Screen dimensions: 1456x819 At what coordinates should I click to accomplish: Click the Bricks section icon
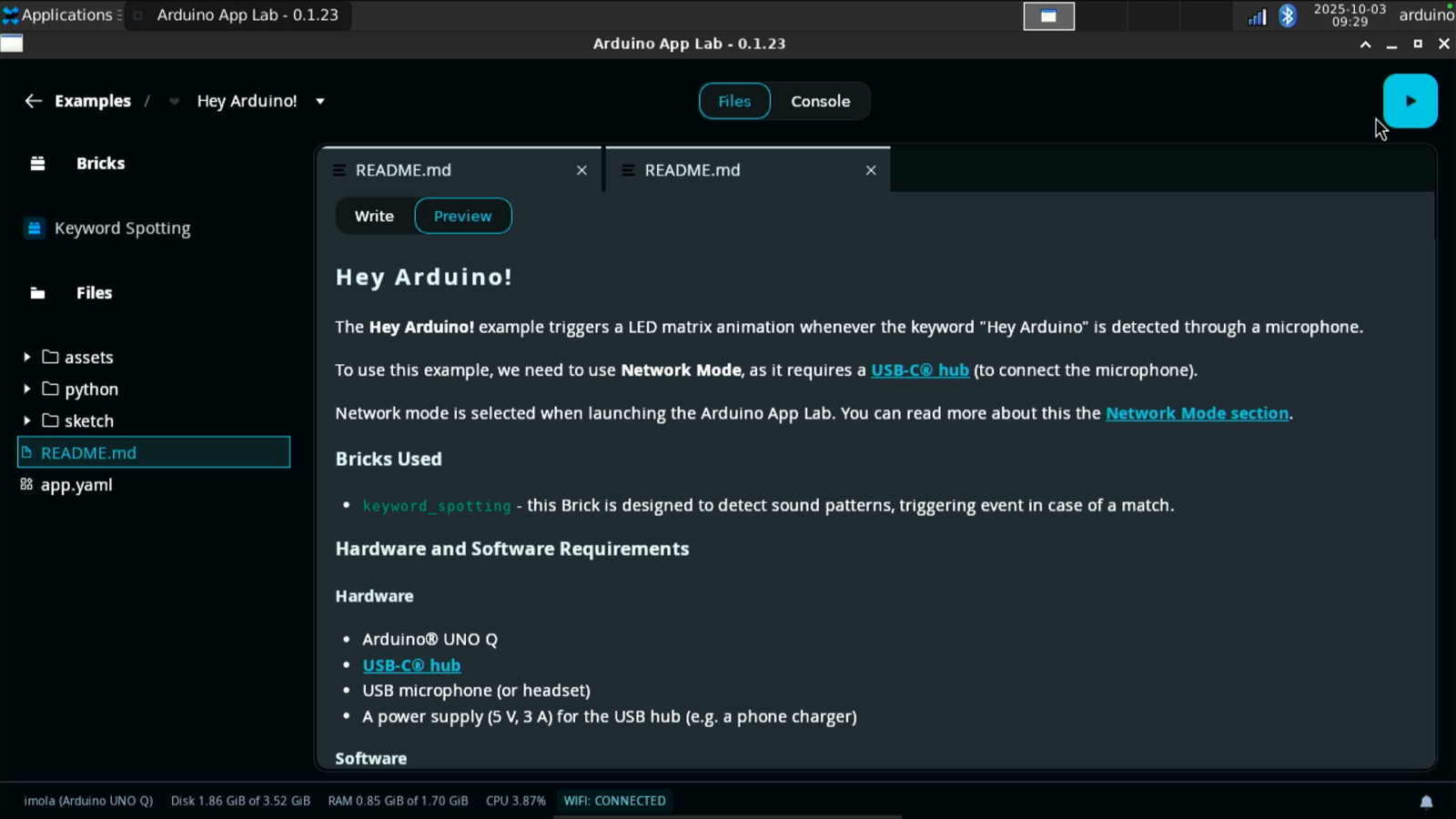click(x=37, y=164)
